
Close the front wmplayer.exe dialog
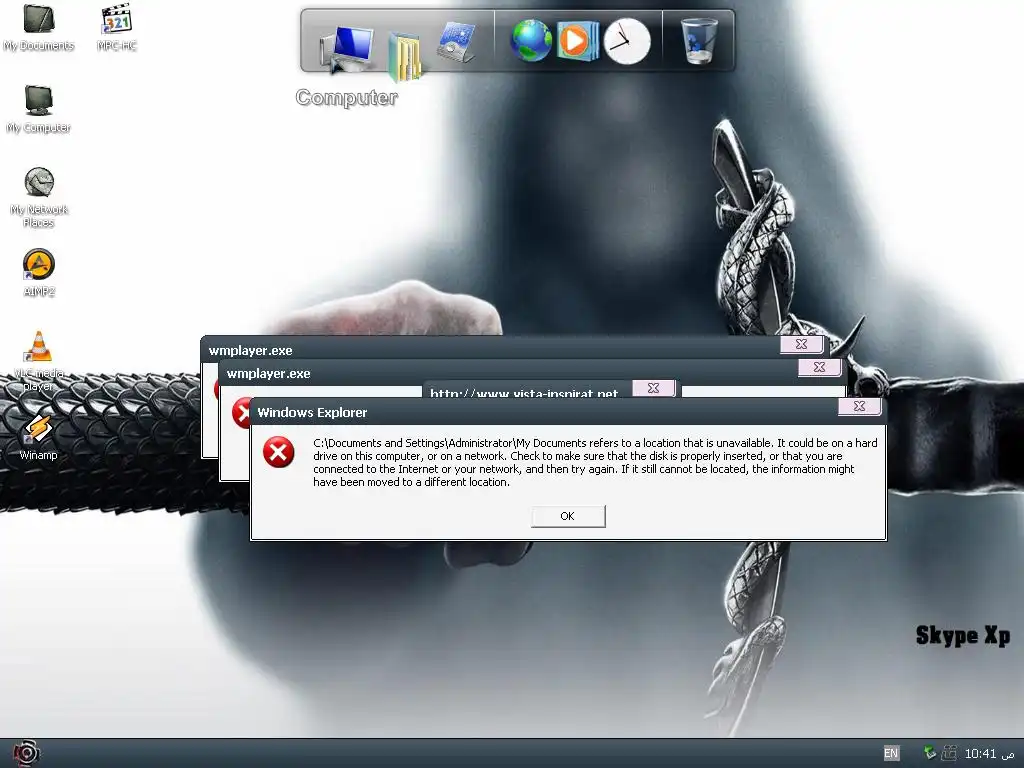pos(819,367)
